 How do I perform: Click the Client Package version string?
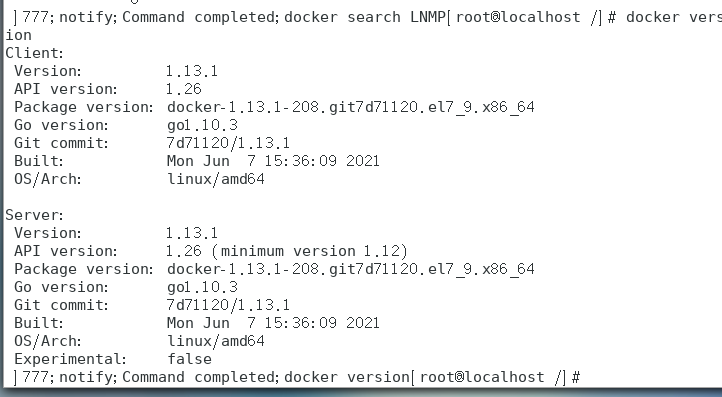click(350, 107)
